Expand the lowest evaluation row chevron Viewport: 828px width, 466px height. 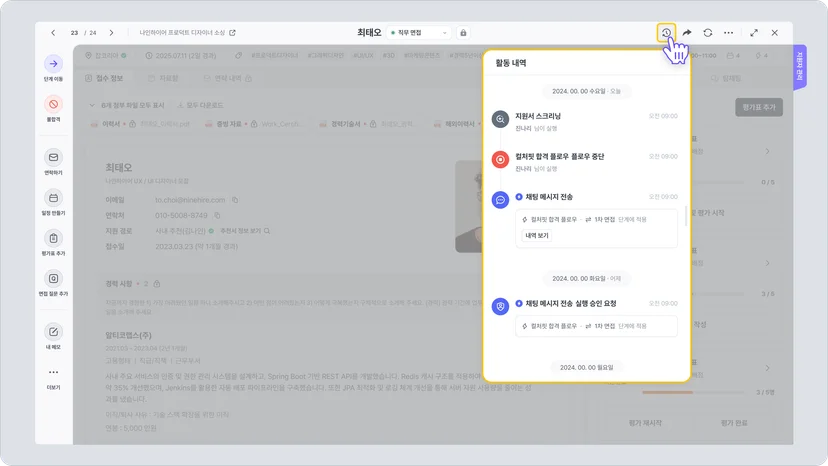click(x=767, y=368)
